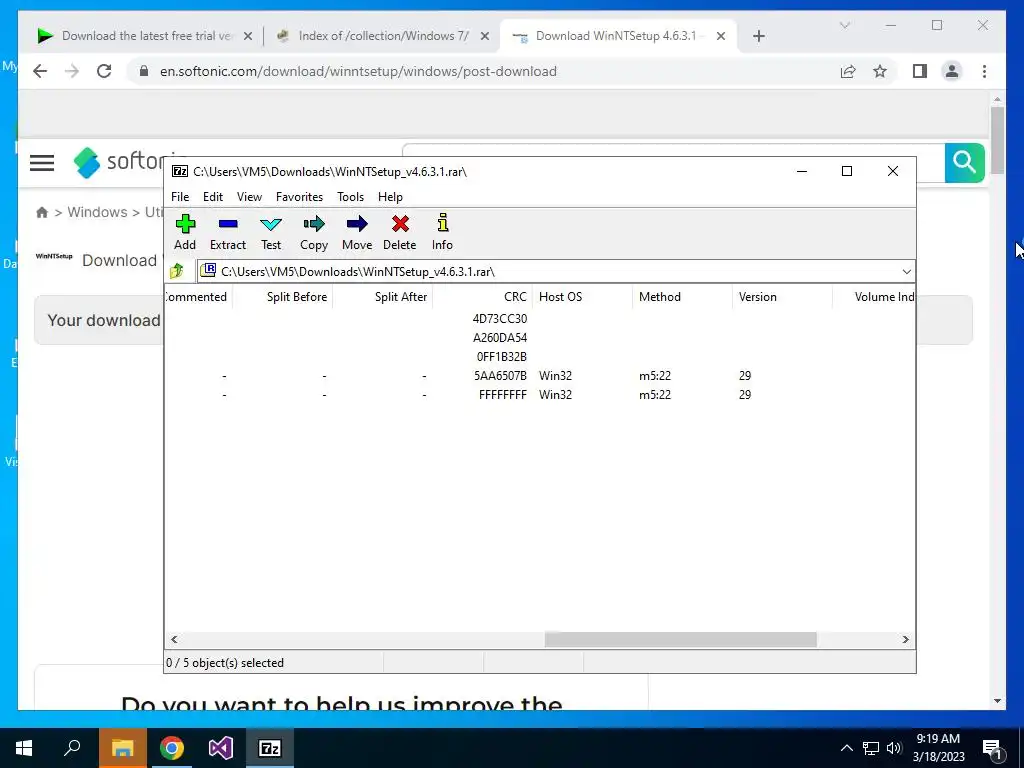1024x768 pixels.
Task: Sort by the Version column header
Action: point(782,296)
